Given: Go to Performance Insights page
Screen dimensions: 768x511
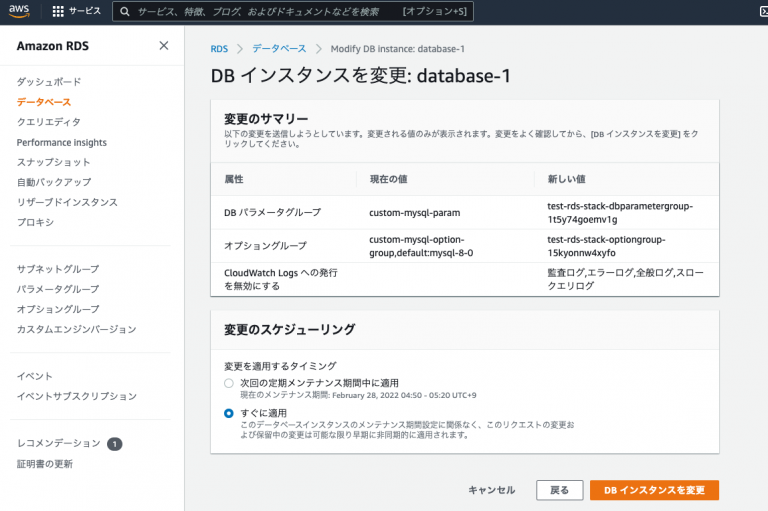Looking at the screenshot, I should (x=61, y=142).
